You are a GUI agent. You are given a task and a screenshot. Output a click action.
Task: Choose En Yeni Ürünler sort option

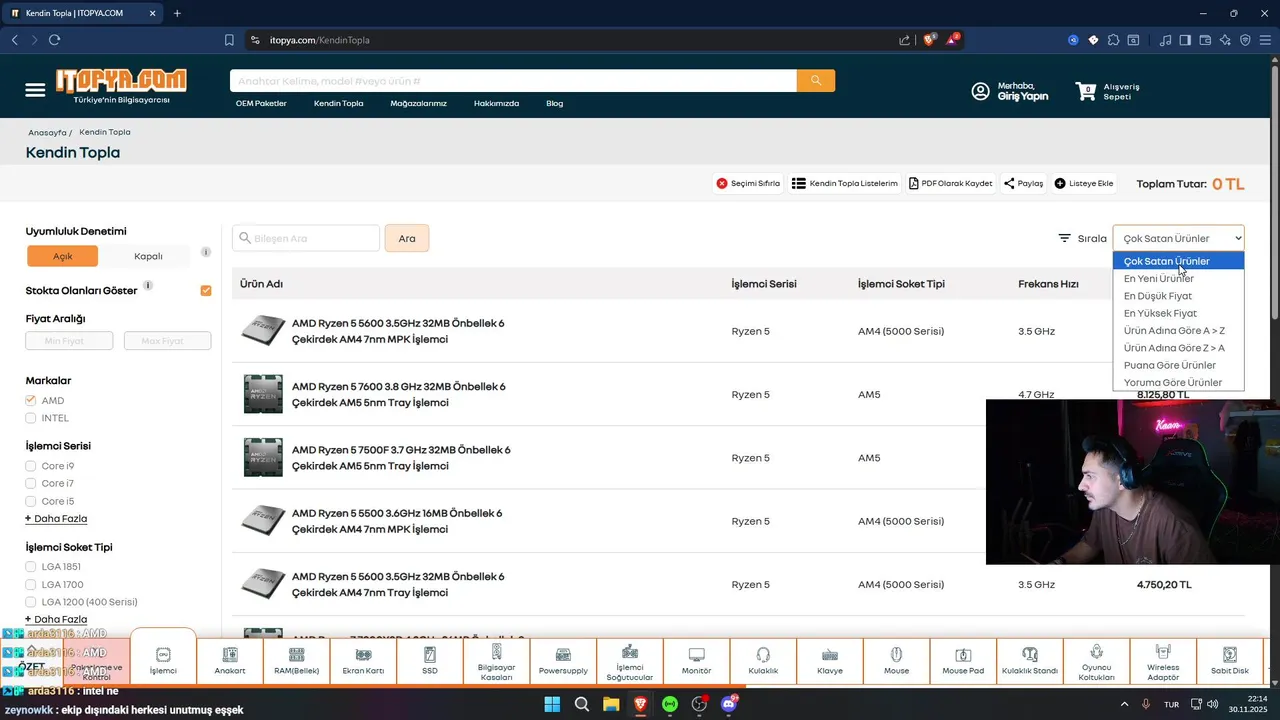coord(1178,279)
